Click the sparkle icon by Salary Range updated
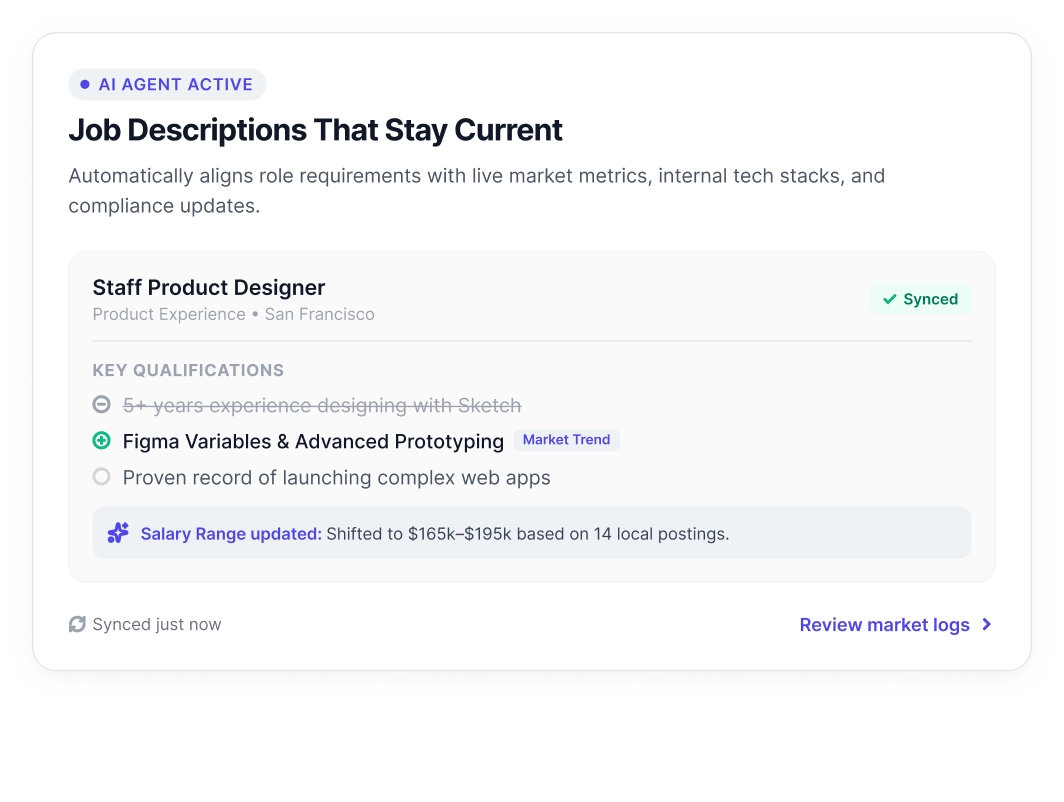Screen dimensions: 1064x802 (x=118, y=533)
